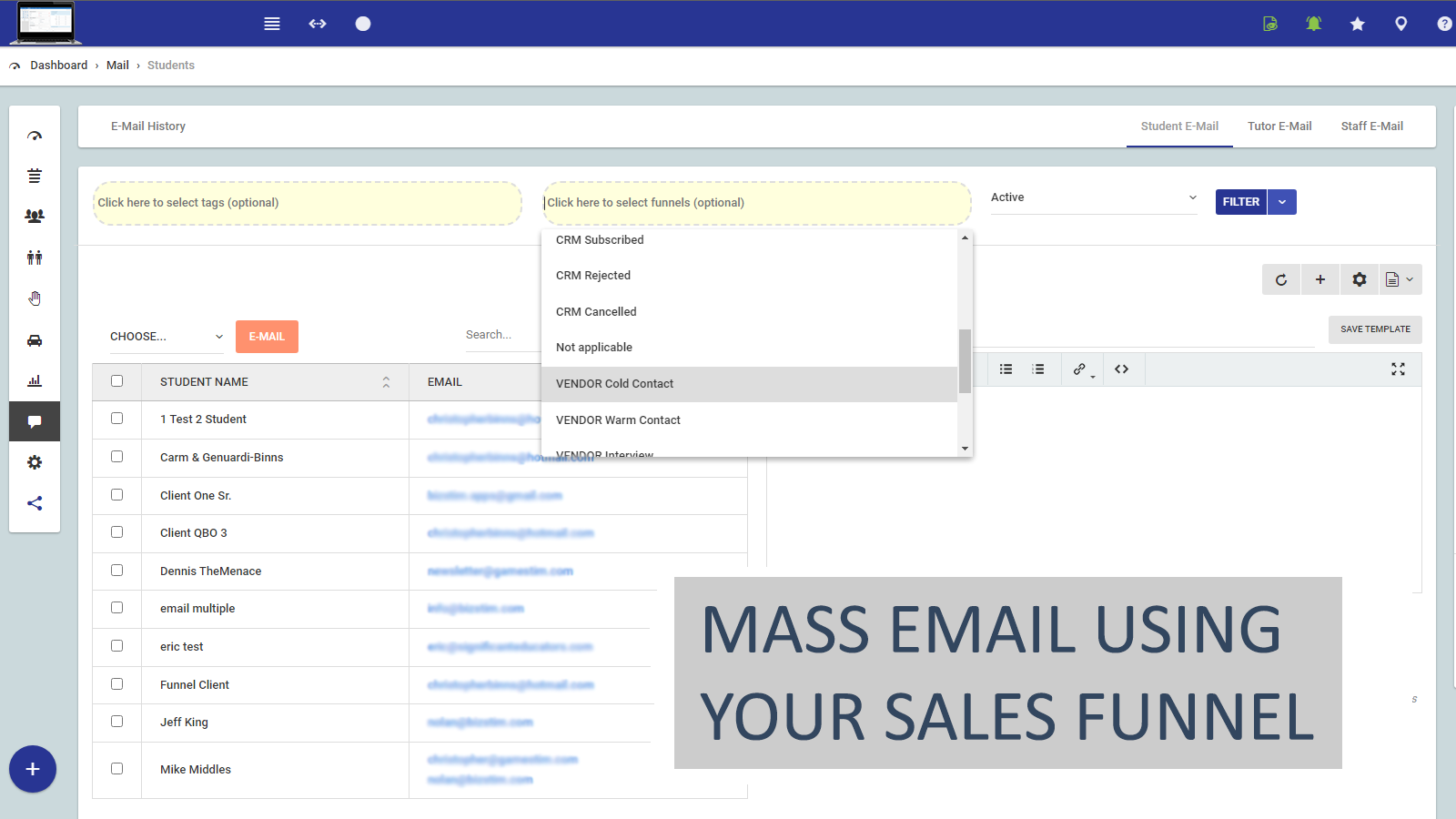Expand the Active status dropdown
Viewport: 1456px width, 819px height.
(x=1093, y=197)
